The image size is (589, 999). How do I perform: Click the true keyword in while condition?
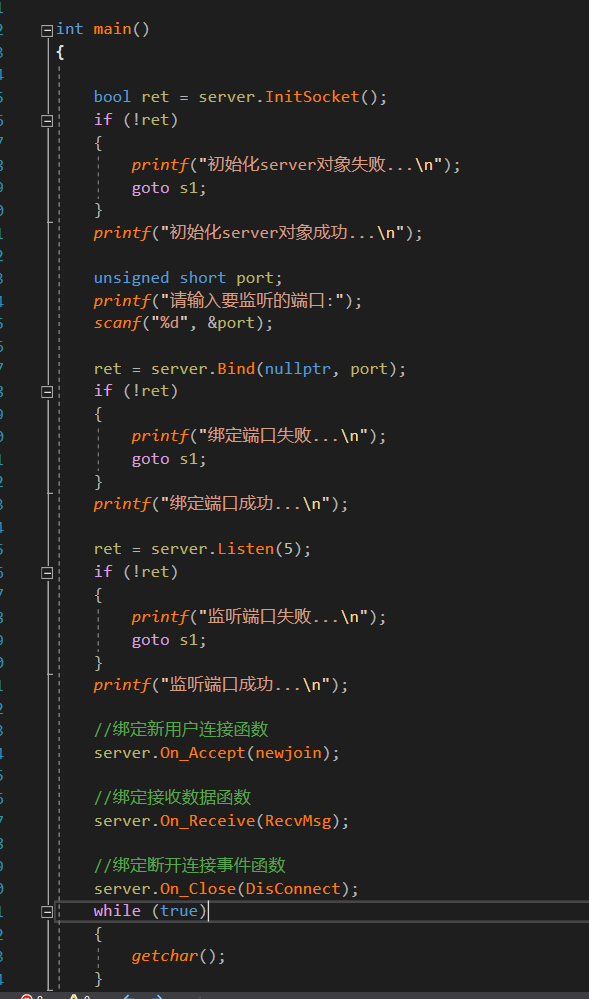[x=178, y=911]
